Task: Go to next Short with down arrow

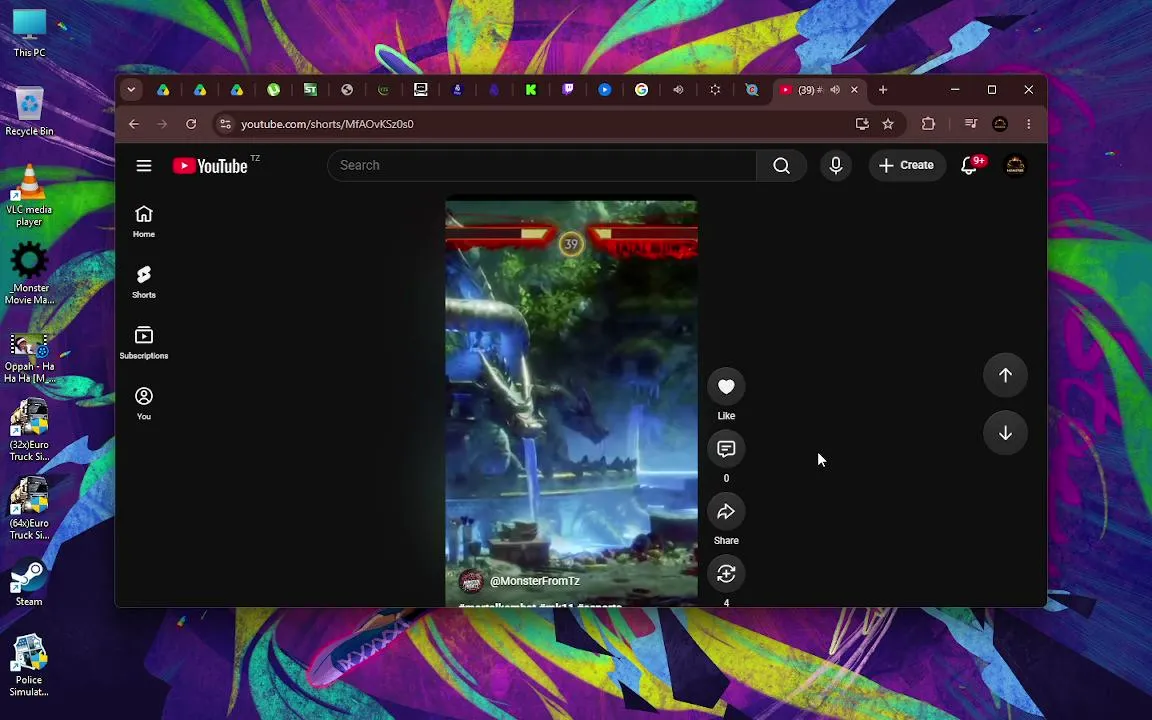Action: click(x=1005, y=433)
